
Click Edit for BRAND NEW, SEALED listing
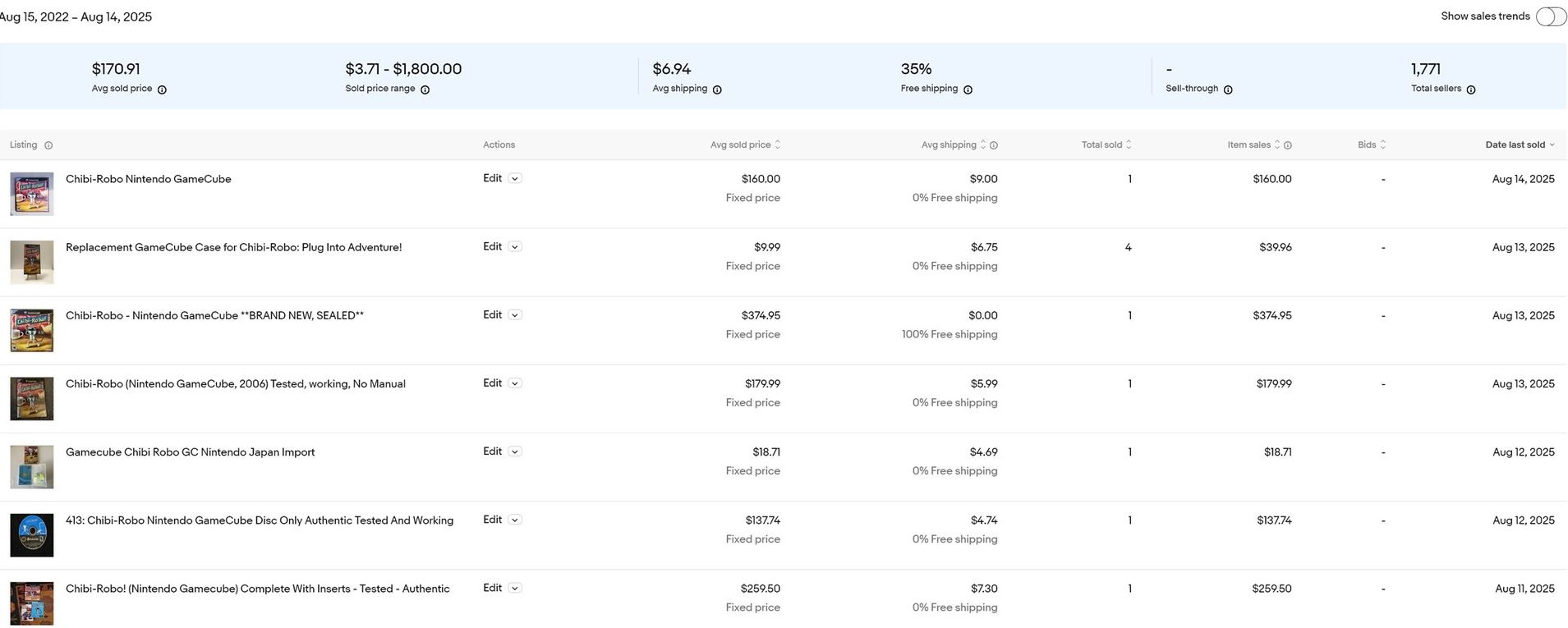tap(492, 314)
